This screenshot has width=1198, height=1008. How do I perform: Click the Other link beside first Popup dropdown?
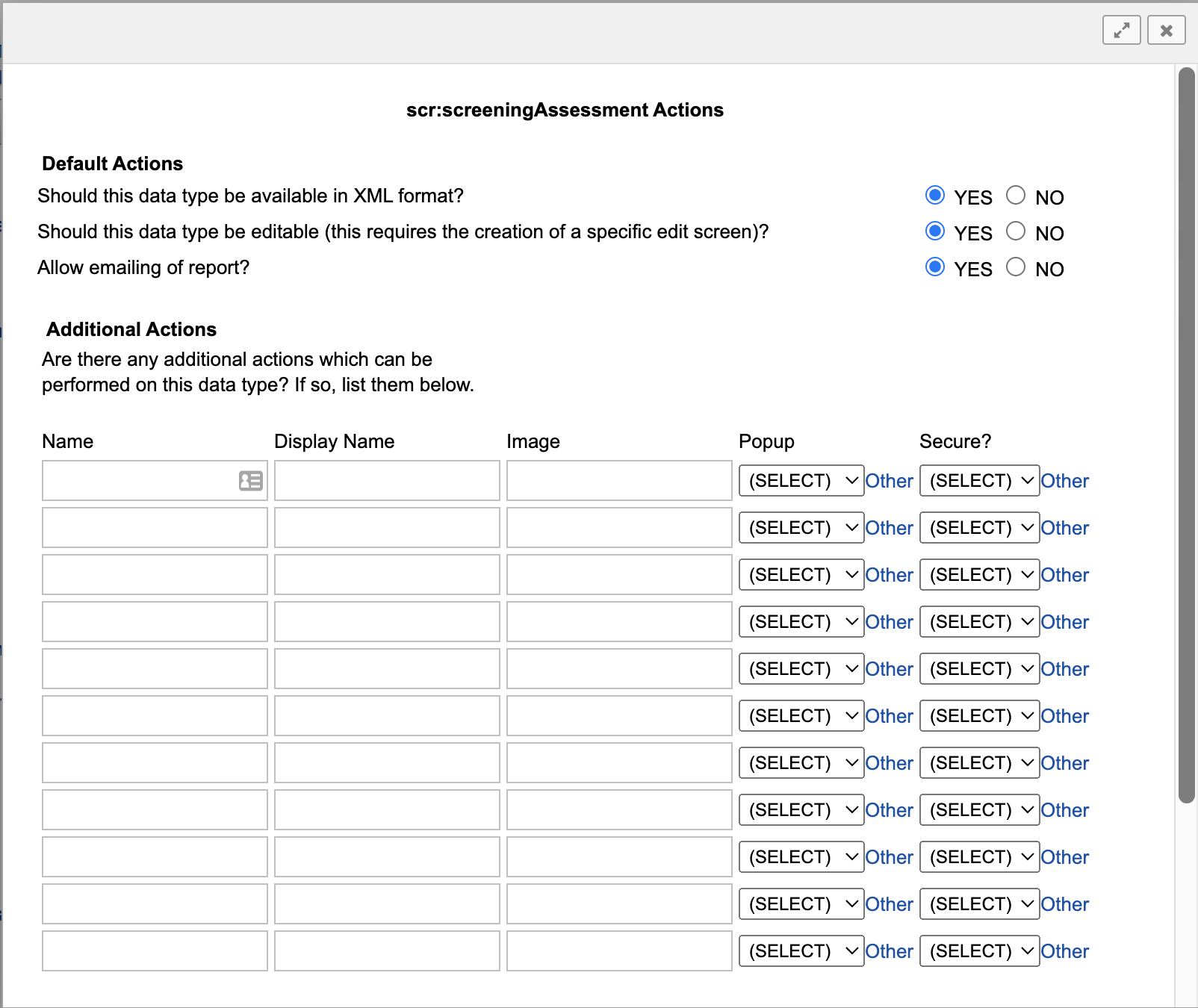[889, 482]
